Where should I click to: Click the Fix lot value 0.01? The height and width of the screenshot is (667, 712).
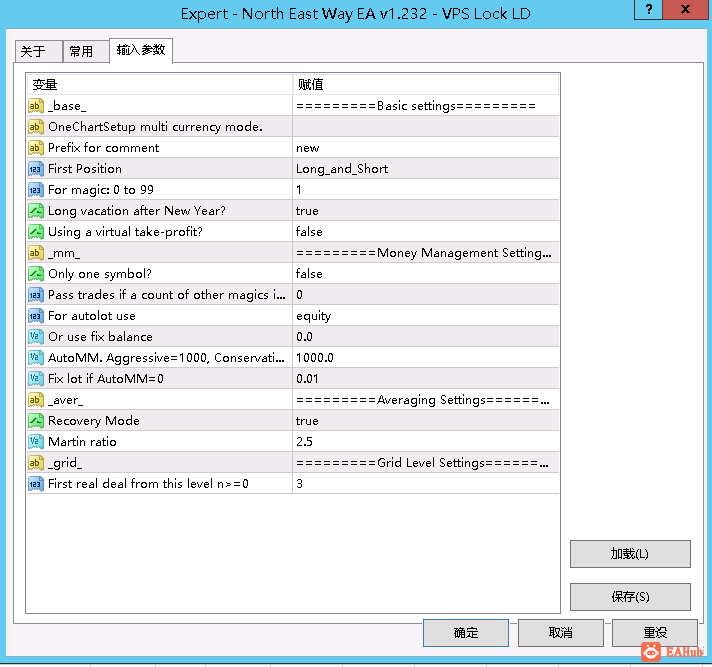pos(425,379)
